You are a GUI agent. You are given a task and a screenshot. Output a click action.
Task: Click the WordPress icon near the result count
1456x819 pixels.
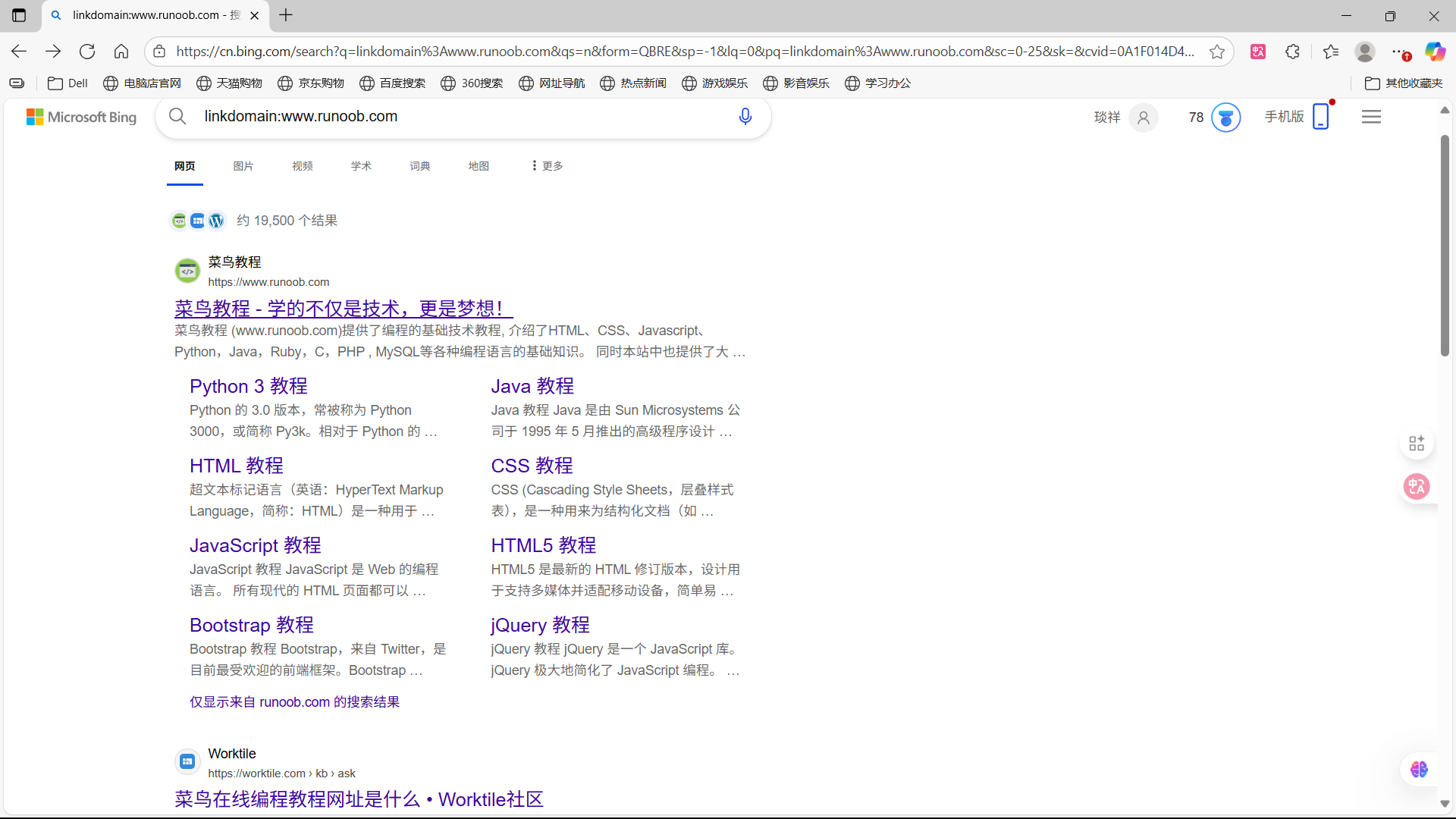pyautogui.click(x=216, y=221)
